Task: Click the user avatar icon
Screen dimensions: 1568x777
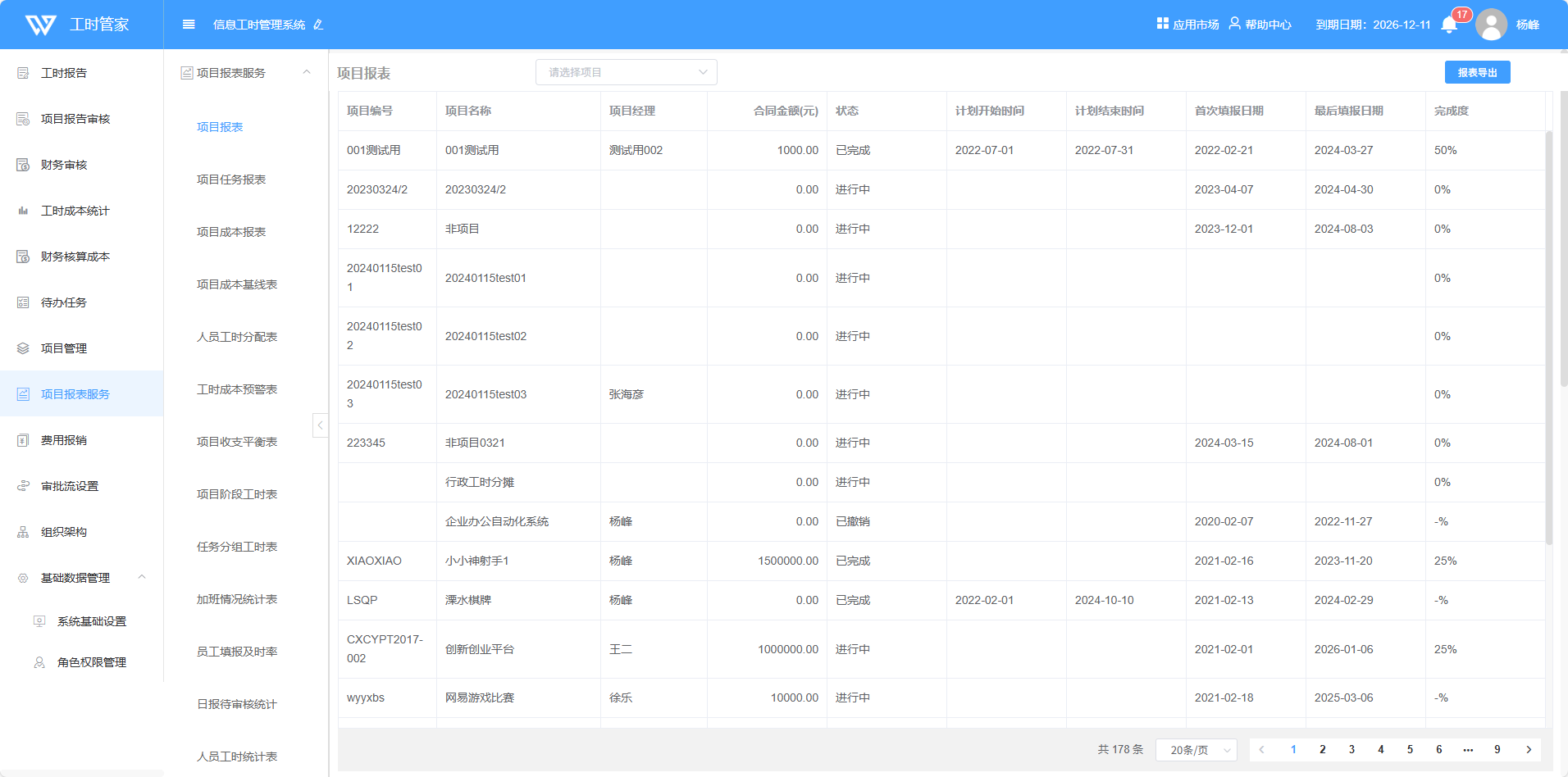Action: [x=1491, y=25]
